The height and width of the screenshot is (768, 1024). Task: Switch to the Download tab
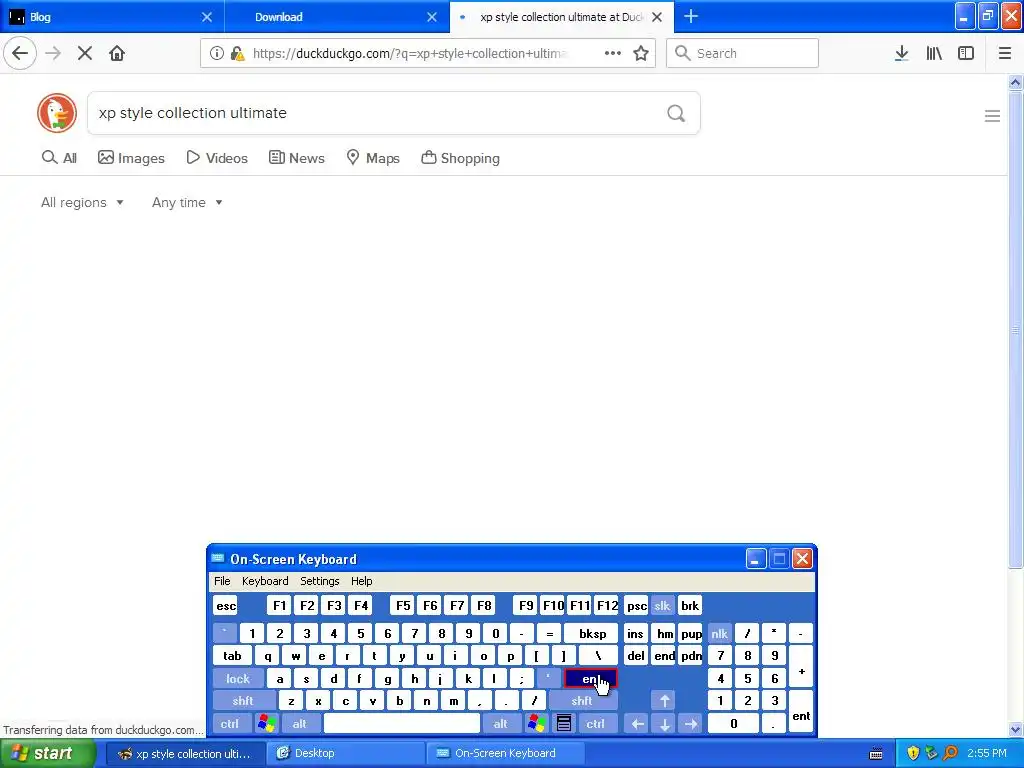pos(337,17)
